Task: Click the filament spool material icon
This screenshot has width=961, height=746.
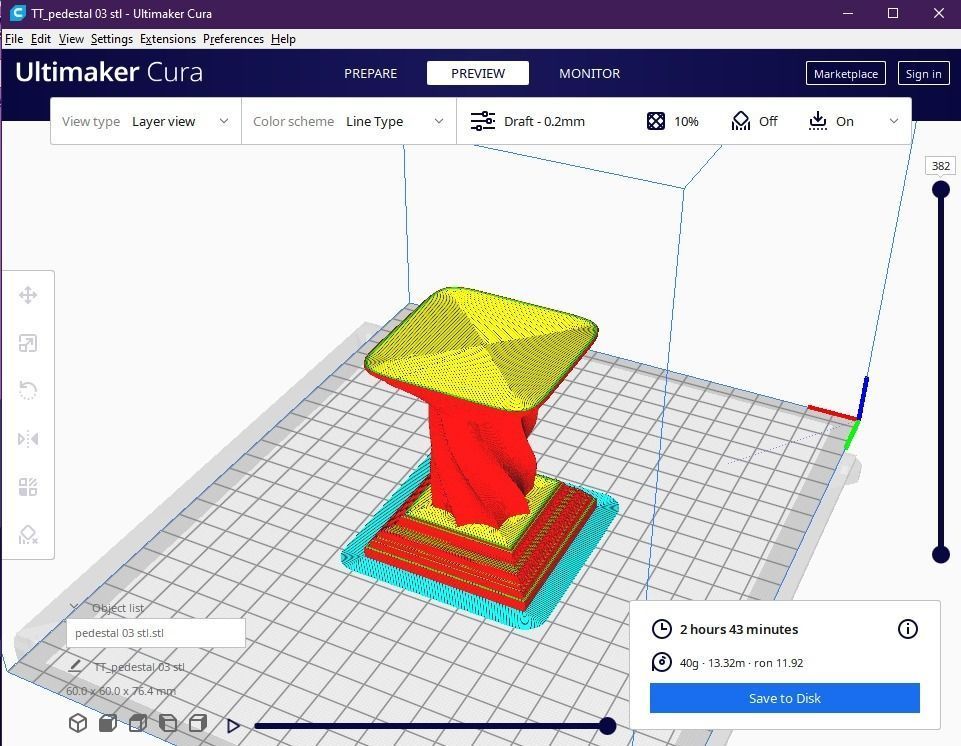Action: pos(661,663)
